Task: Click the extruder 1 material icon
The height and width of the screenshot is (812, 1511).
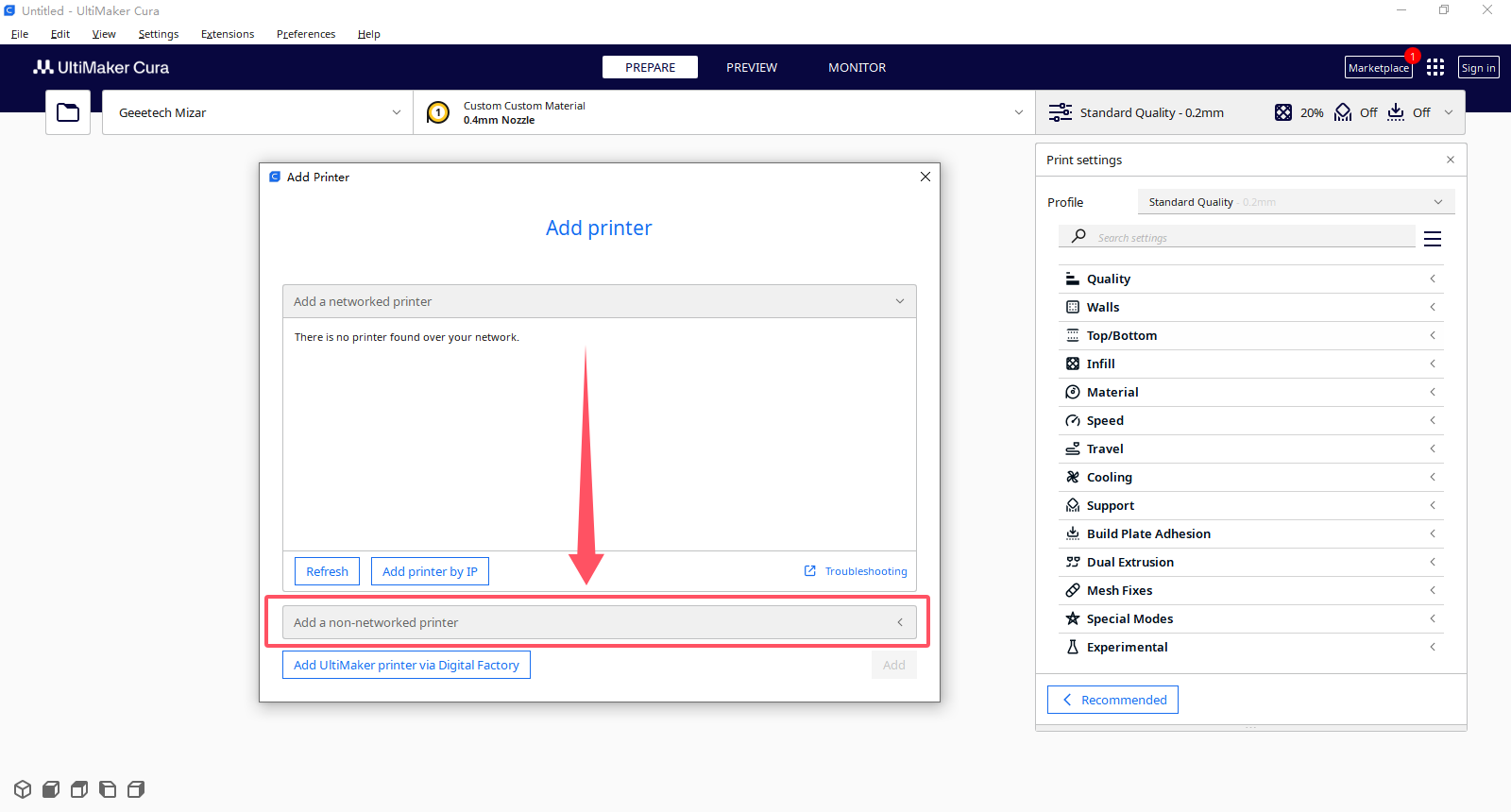Action: [438, 112]
